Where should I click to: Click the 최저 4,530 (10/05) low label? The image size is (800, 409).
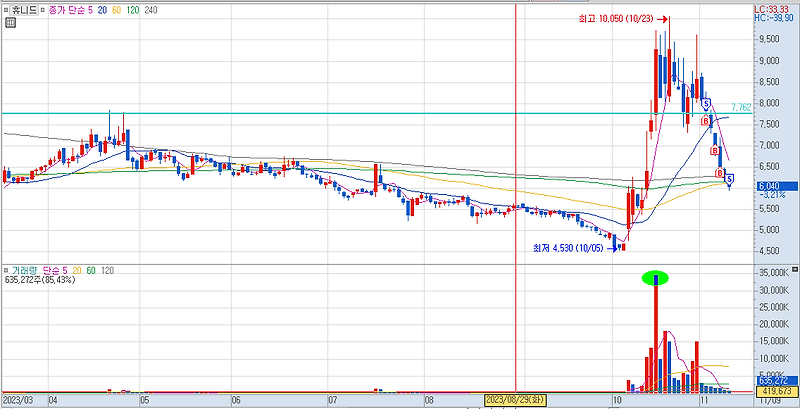coord(568,248)
